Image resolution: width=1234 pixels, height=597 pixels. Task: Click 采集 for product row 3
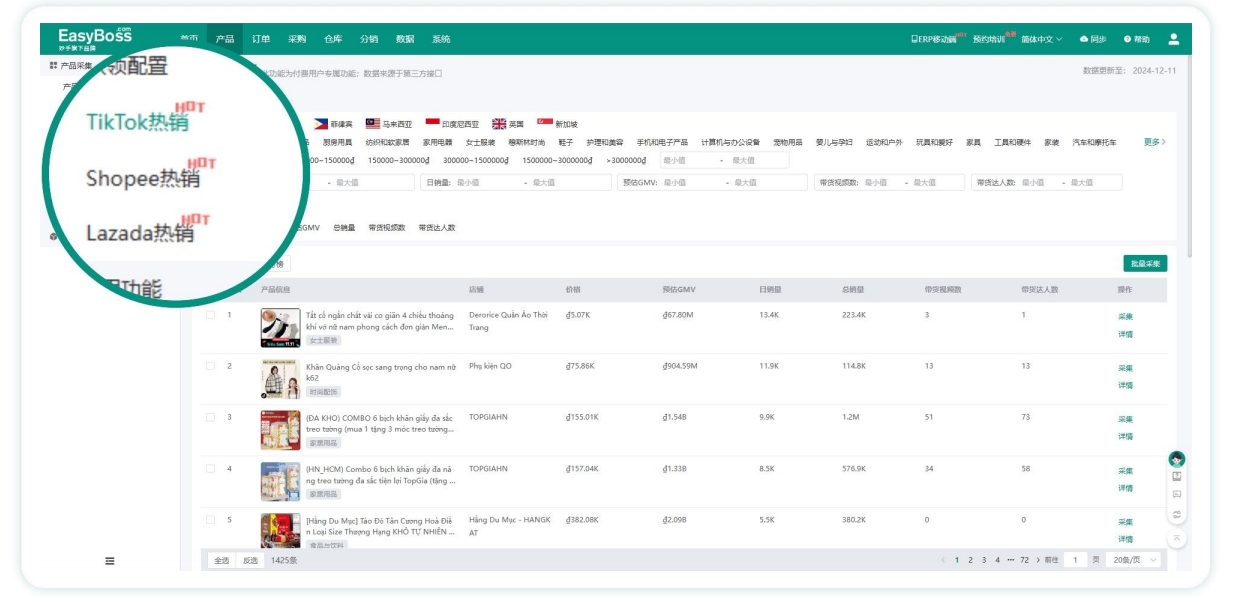[1125, 419]
